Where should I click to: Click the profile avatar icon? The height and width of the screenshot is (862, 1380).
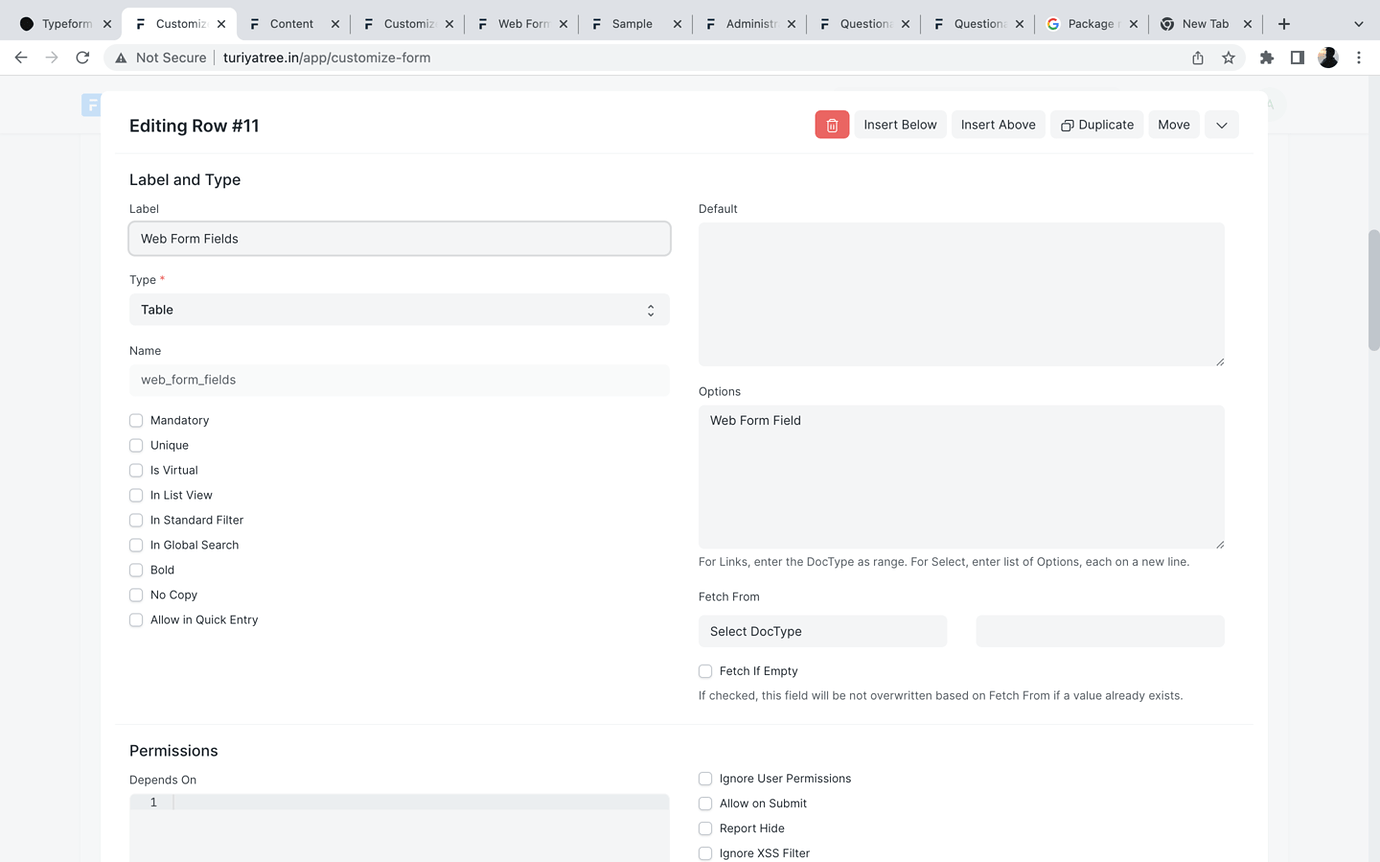coord(1328,57)
